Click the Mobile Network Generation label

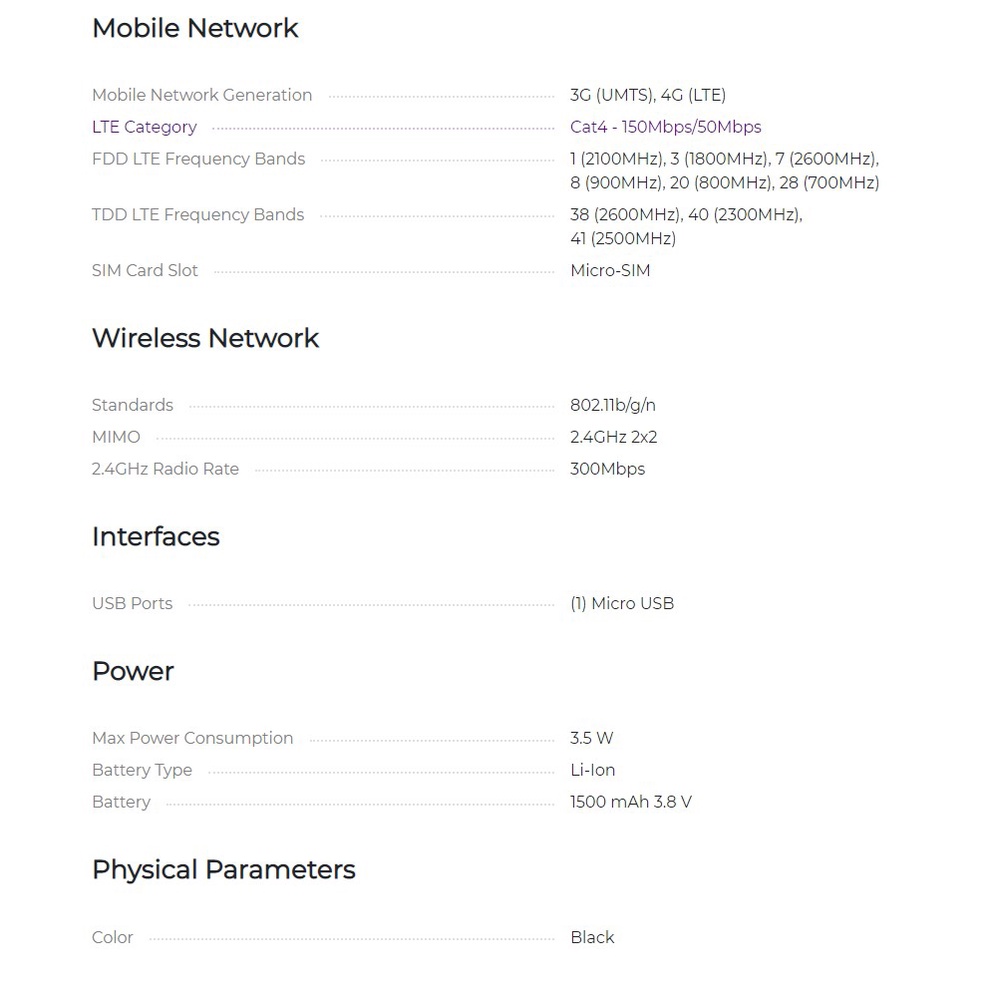202,95
